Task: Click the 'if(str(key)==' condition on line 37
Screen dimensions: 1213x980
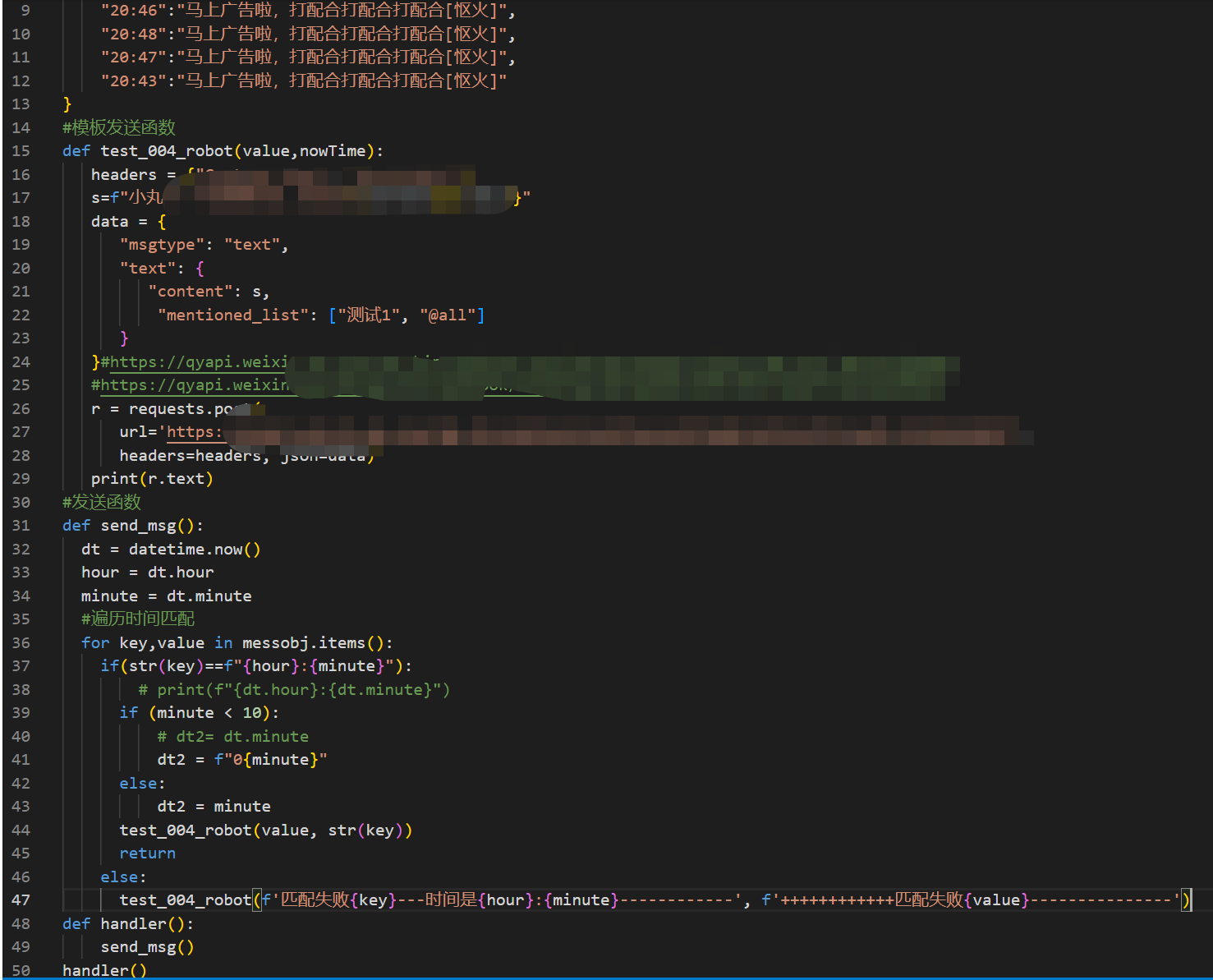Action: point(162,666)
